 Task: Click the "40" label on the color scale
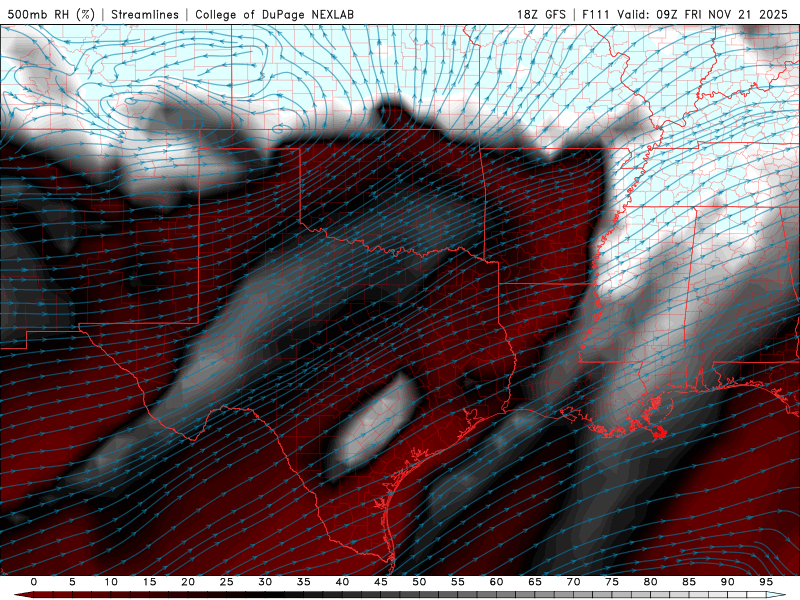[342, 582]
